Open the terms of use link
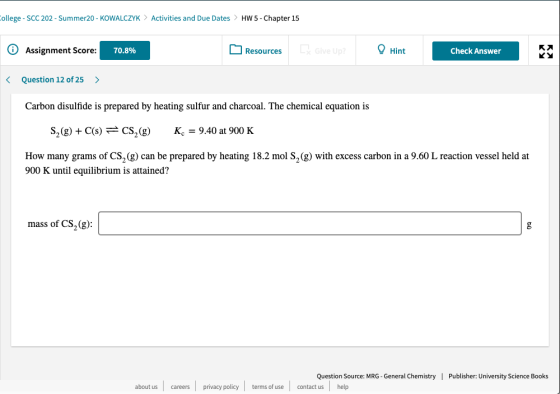The image size is (560, 394). [268, 386]
